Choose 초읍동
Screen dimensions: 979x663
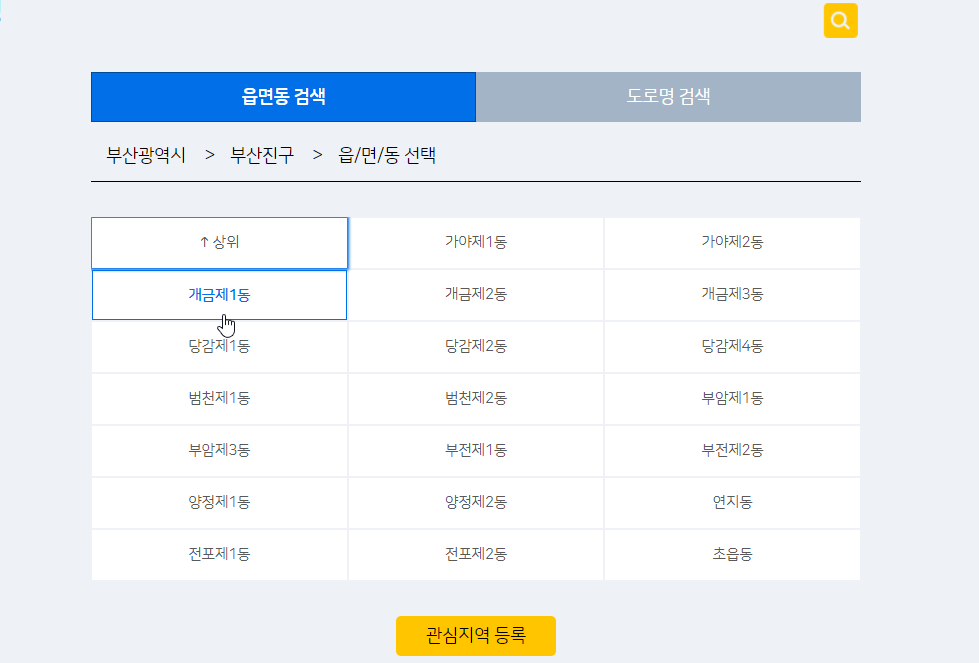(732, 554)
